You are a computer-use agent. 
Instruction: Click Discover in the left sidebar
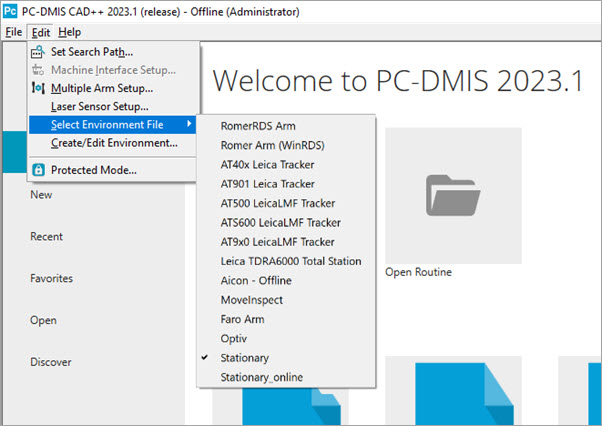(50, 361)
